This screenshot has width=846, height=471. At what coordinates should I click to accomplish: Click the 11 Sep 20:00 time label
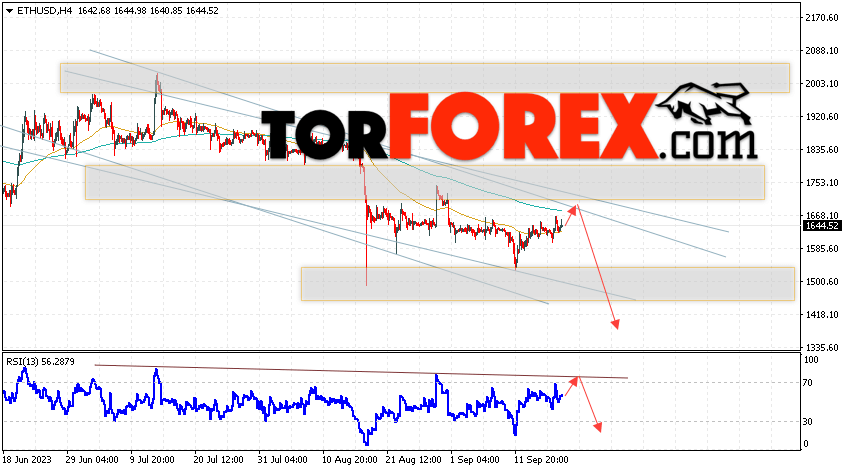(541, 460)
